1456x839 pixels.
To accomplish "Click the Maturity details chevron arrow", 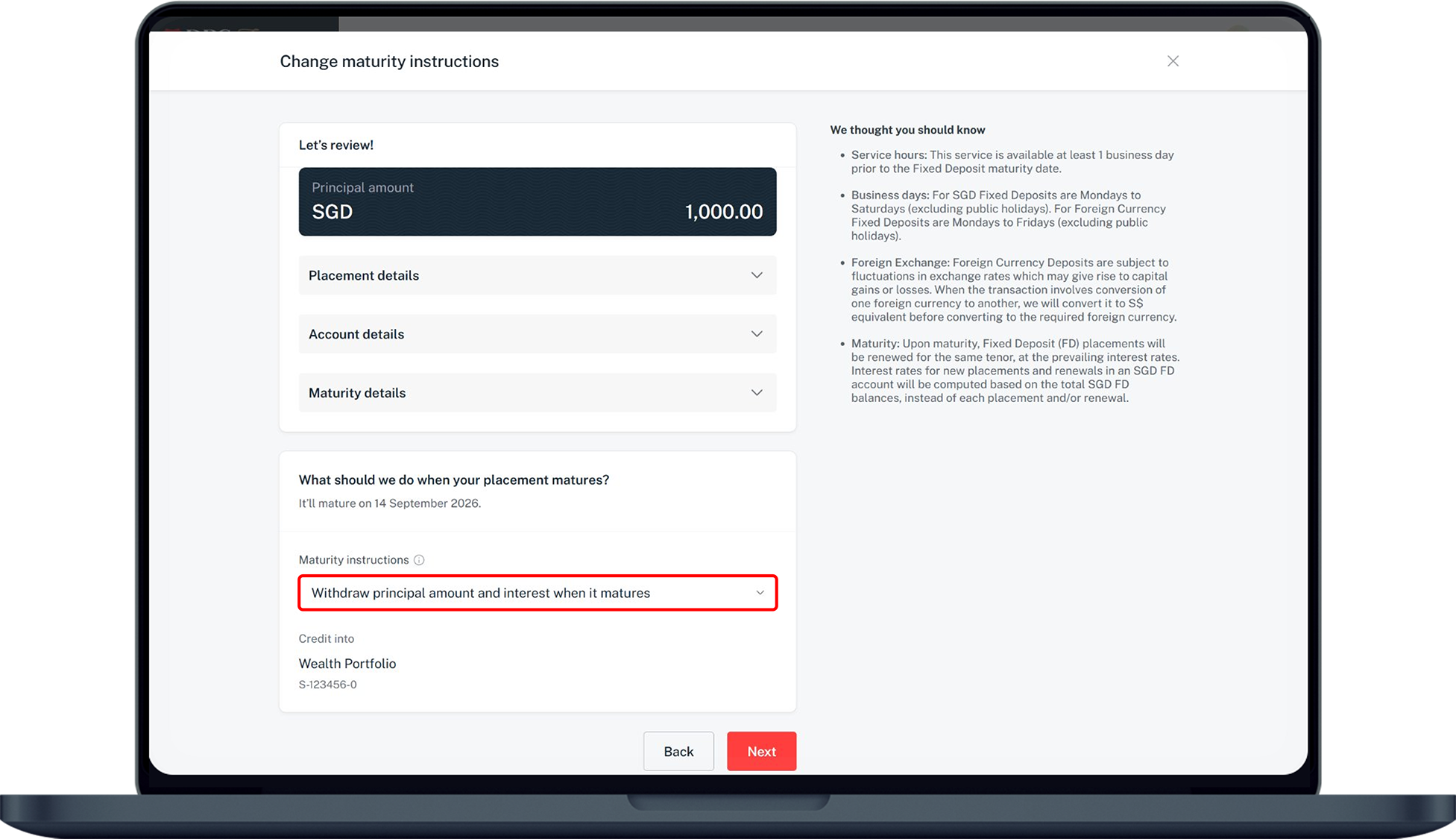I will pos(757,393).
